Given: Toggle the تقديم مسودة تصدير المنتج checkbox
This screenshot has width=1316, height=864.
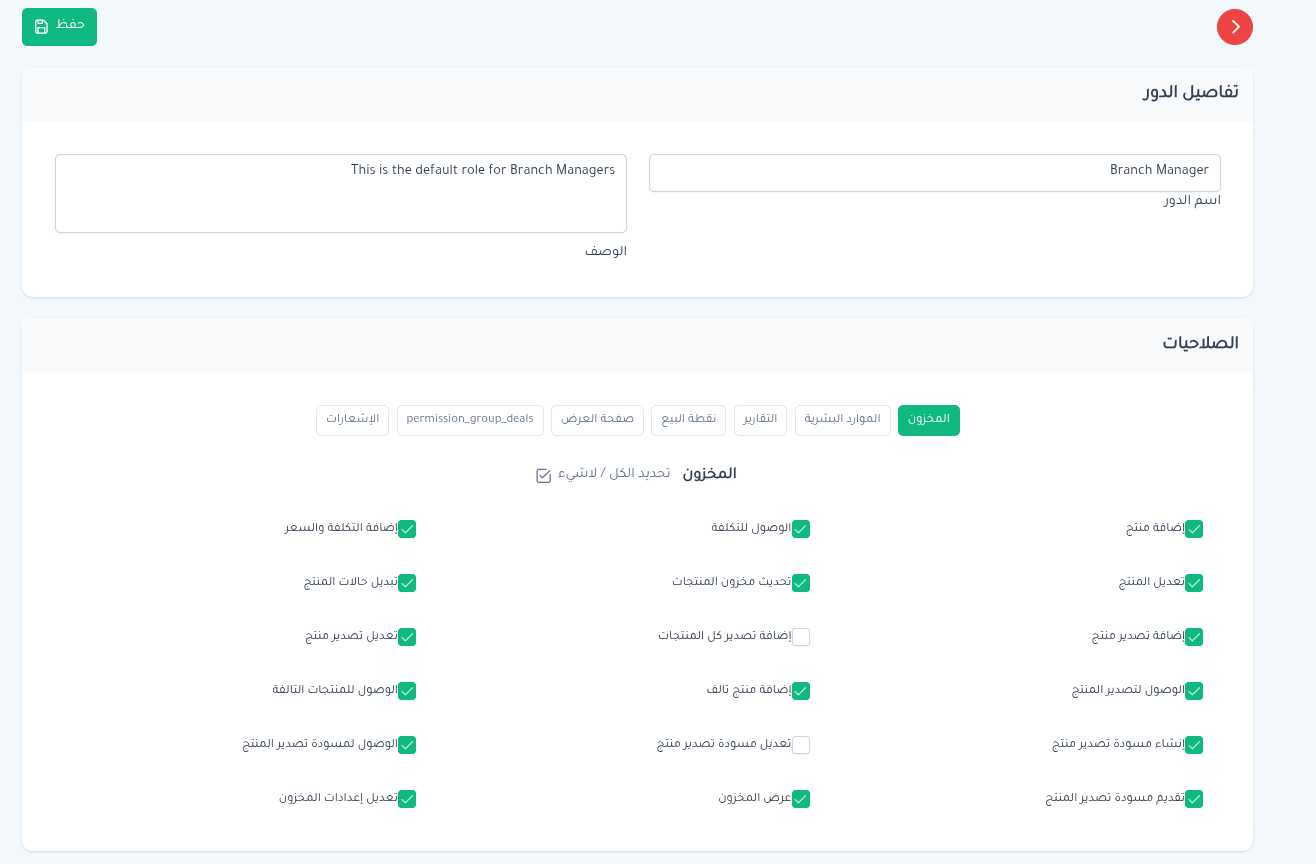Looking at the screenshot, I should (1194, 799).
